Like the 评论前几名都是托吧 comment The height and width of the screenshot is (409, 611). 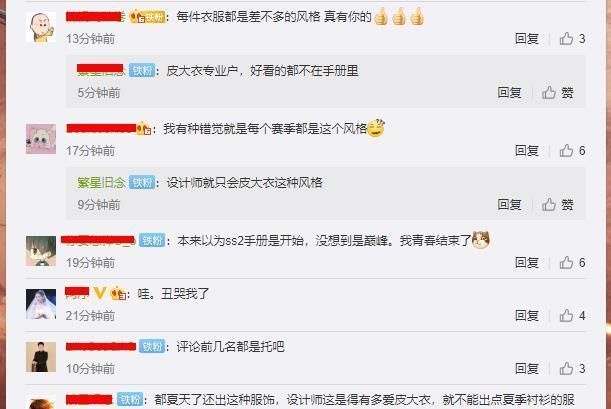pos(572,368)
